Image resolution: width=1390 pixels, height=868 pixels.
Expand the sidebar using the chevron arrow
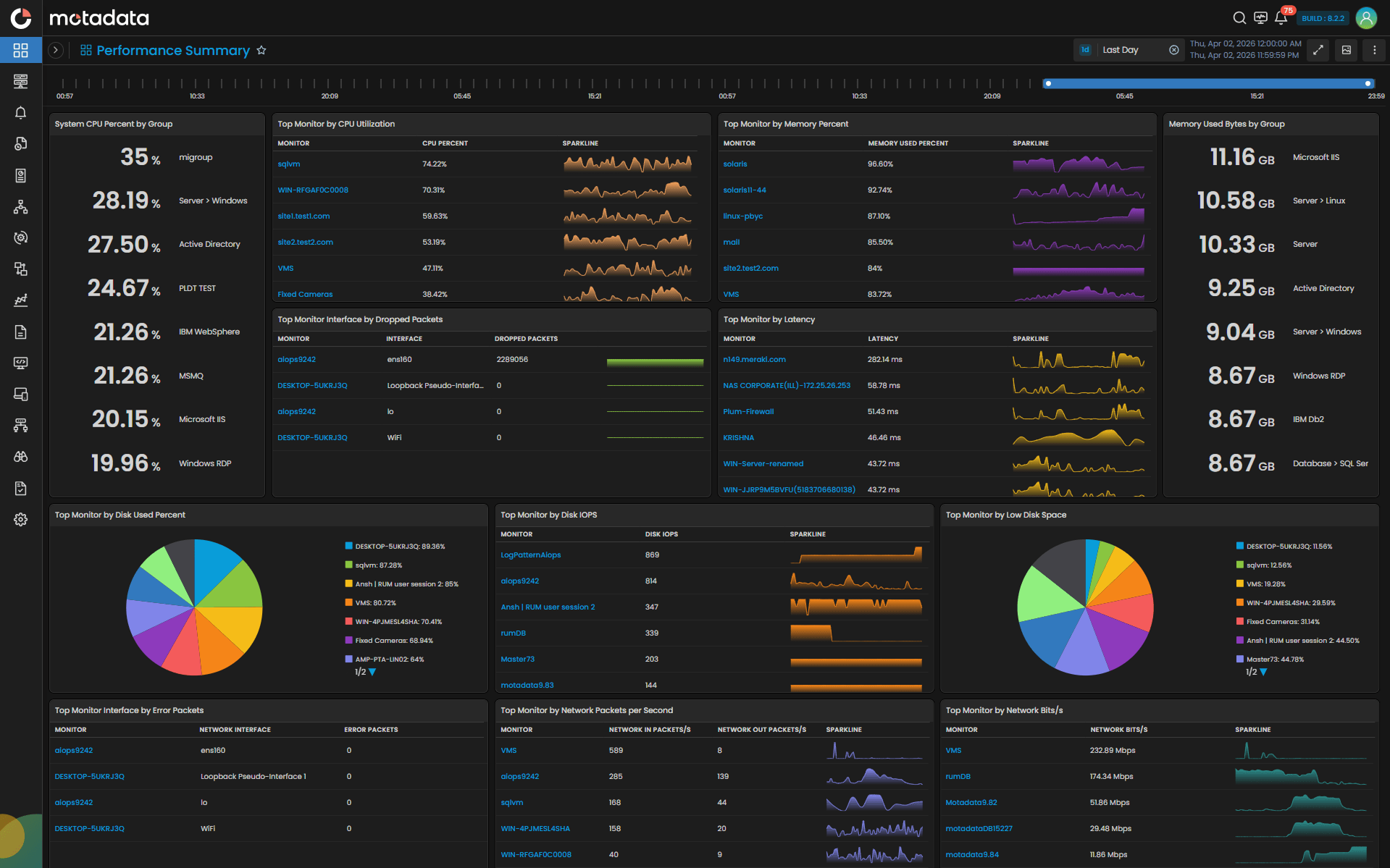55,50
